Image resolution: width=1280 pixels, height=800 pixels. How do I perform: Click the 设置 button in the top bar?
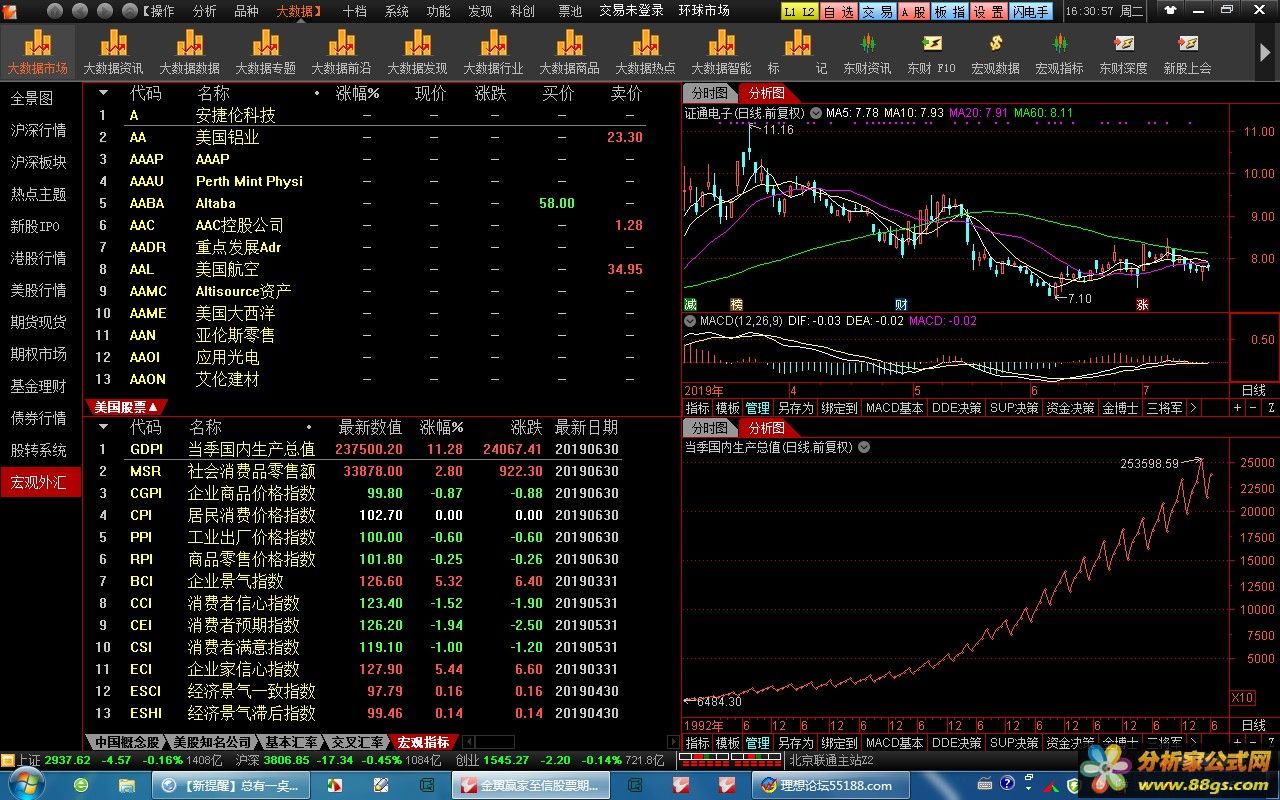pos(988,11)
